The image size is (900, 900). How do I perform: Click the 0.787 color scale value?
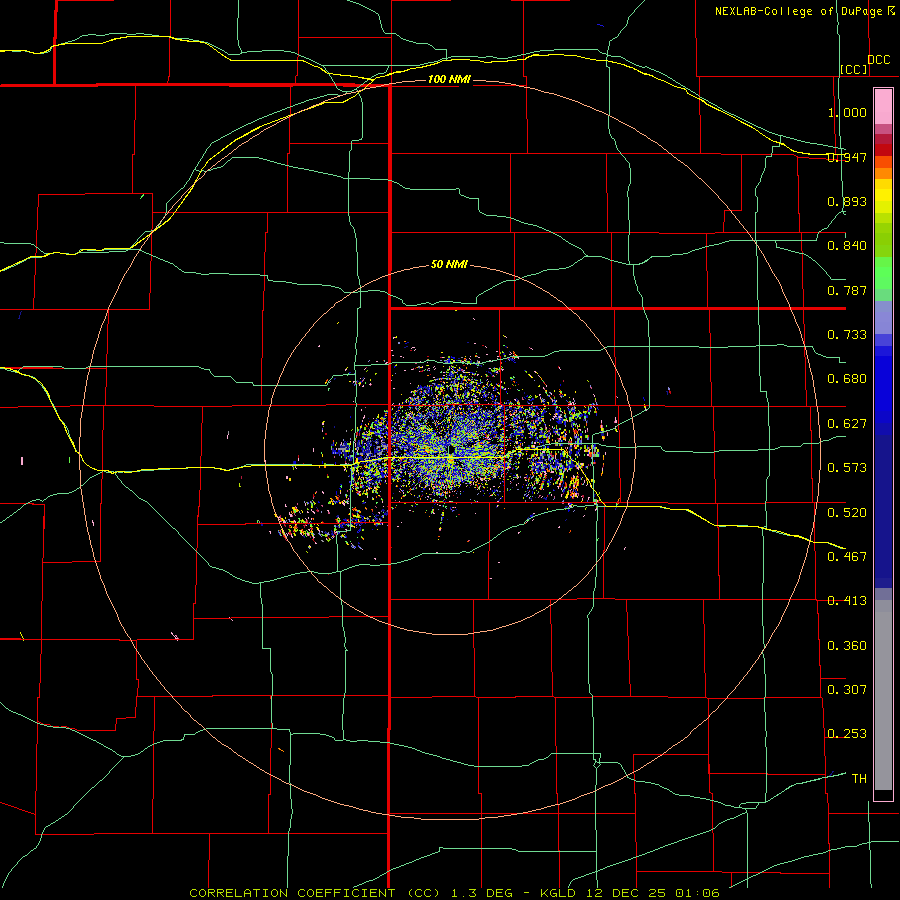(847, 290)
